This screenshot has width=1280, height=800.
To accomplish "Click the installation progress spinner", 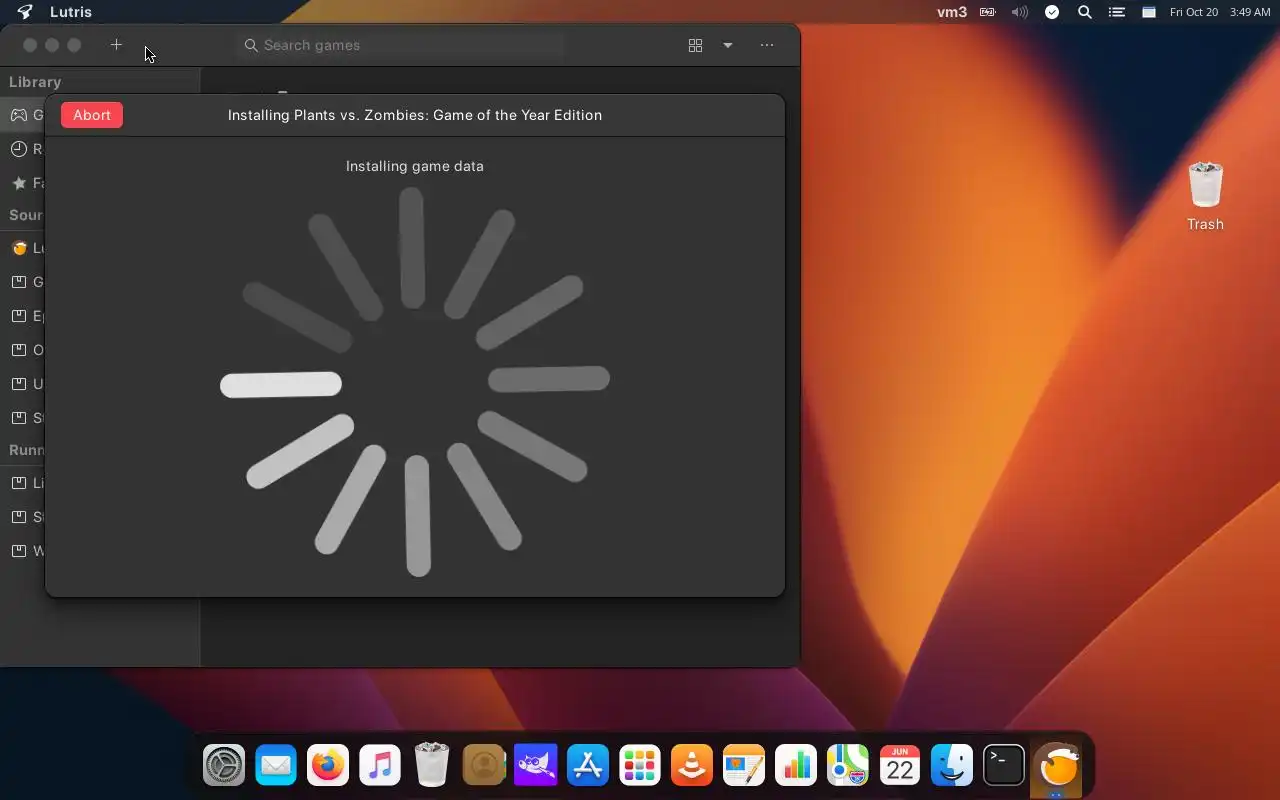I will pos(415,381).
